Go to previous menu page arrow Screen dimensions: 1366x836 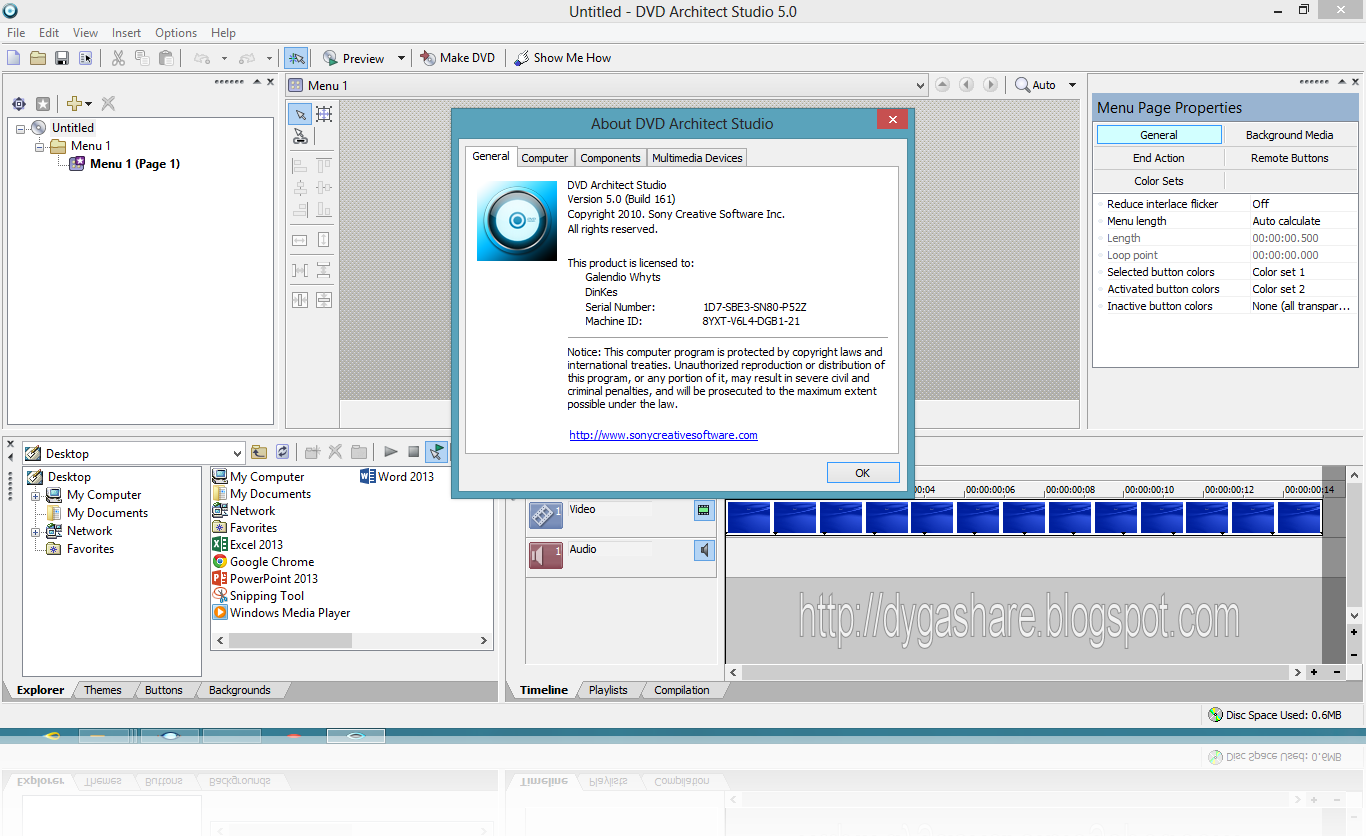tap(966, 85)
